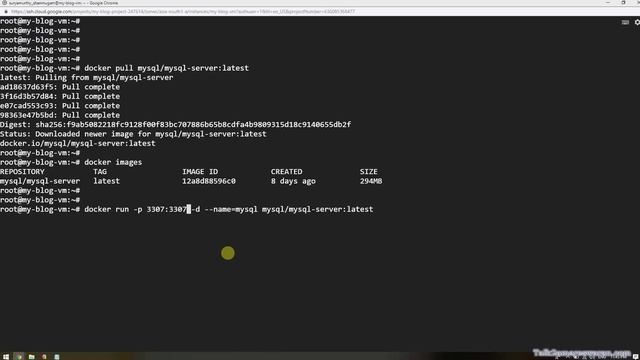The image size is (640, 360).
Task: Click the SIZE column header
Action: [x=369, y=171]
